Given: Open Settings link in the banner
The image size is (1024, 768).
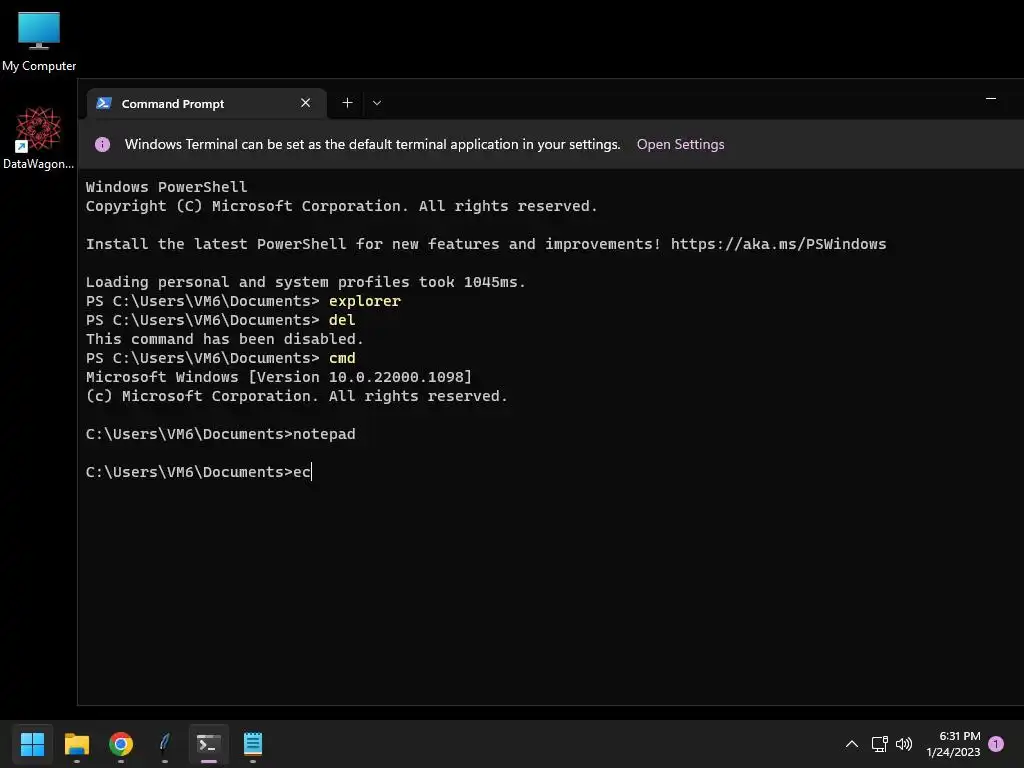Looking at the screenshot, I should (680, 144).
